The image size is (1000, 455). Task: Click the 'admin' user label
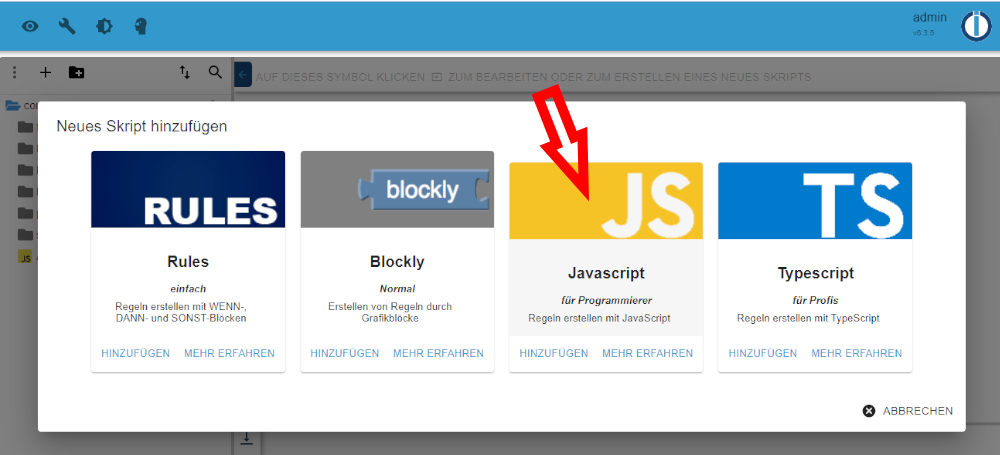tap(930, 18)
